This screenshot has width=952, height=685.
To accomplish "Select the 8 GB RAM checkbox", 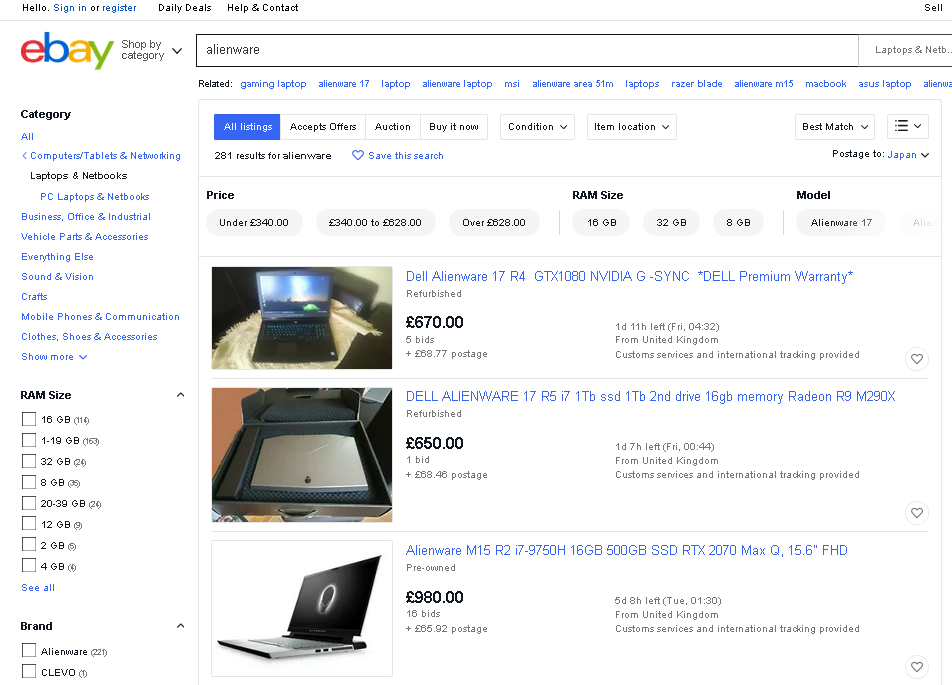I will 29,482.
